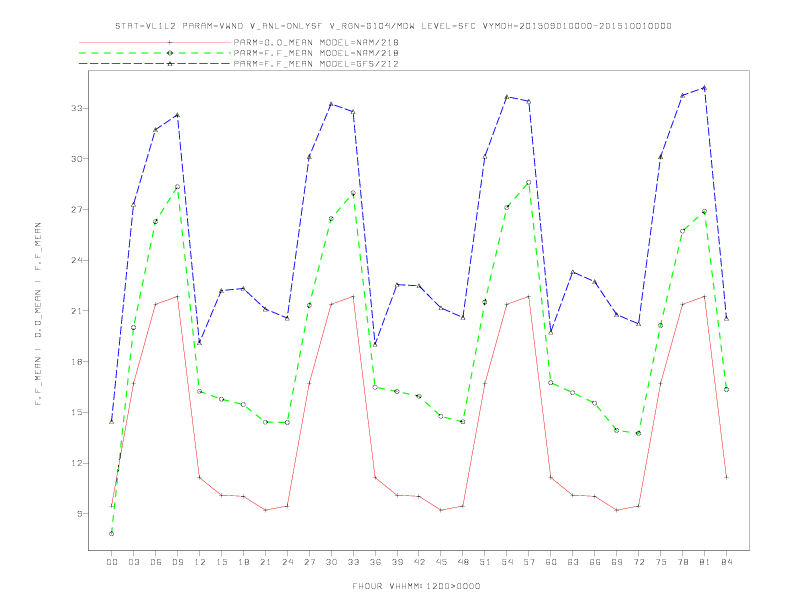The width and height of the screenshot is (792, 612).
Task: Click y-axis tick label 24
Action: (x=77, y=261)
